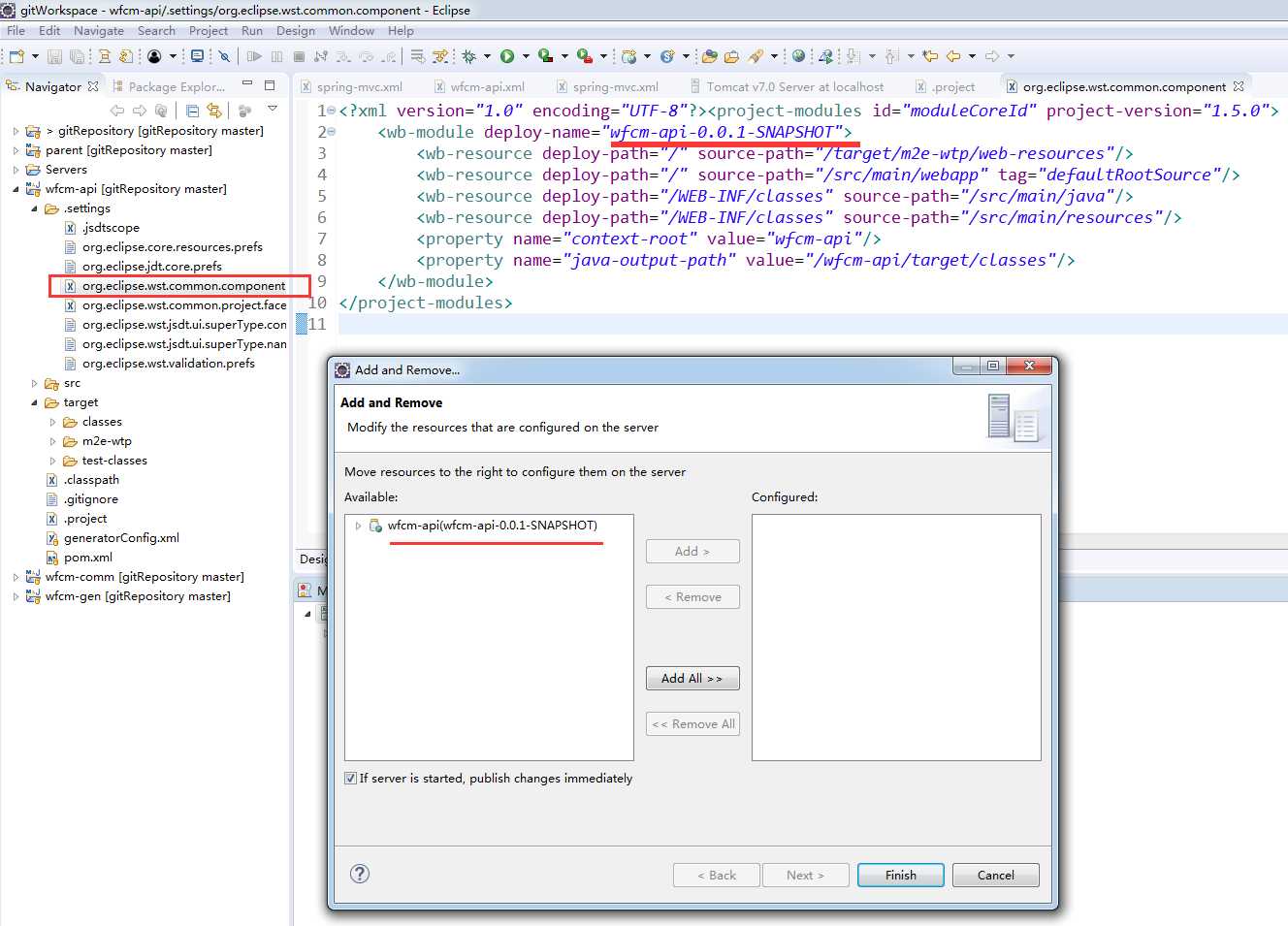Screen dimensions: 1288x926
Task: Click the Open Type folder icon
Action: point(709,56)
